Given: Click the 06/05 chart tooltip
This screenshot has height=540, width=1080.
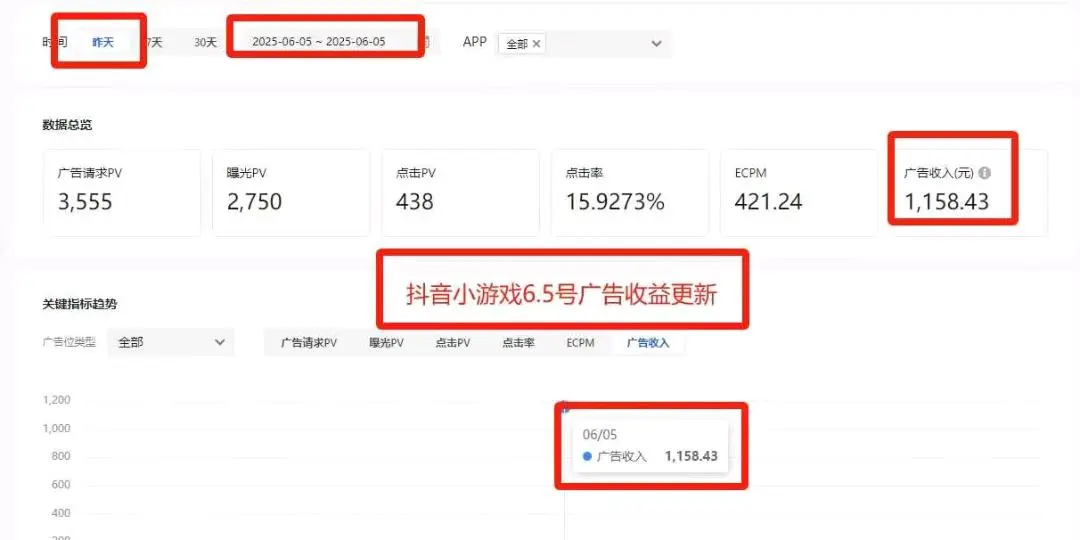Looking at the screenshot, I should pos(650,446).
